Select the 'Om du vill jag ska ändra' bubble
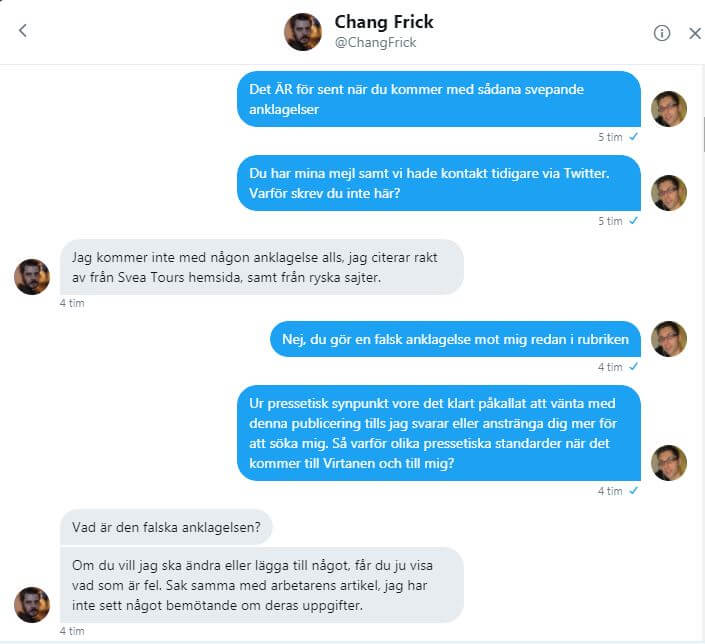 pyautogui.click(x=262, y=584)
